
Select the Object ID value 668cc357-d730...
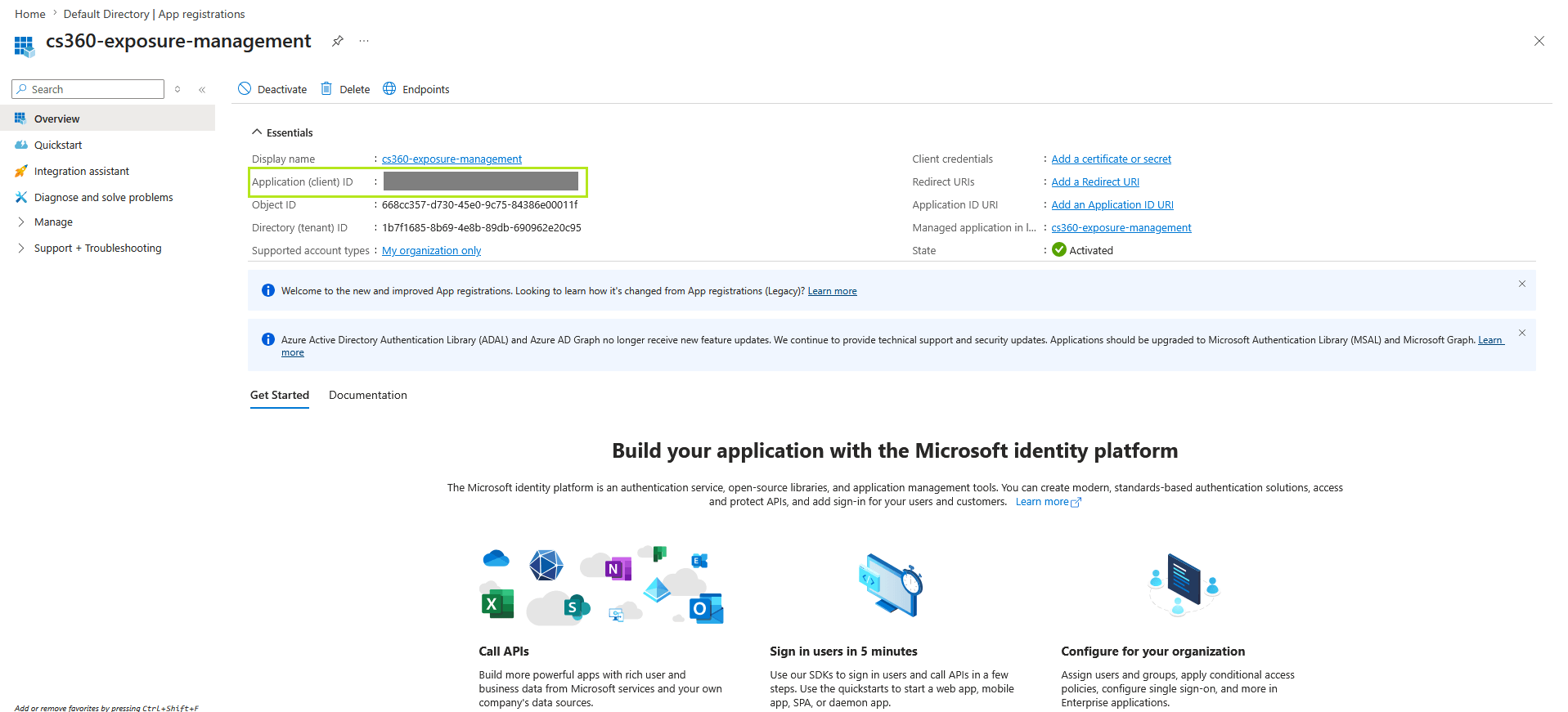(480, 205)
